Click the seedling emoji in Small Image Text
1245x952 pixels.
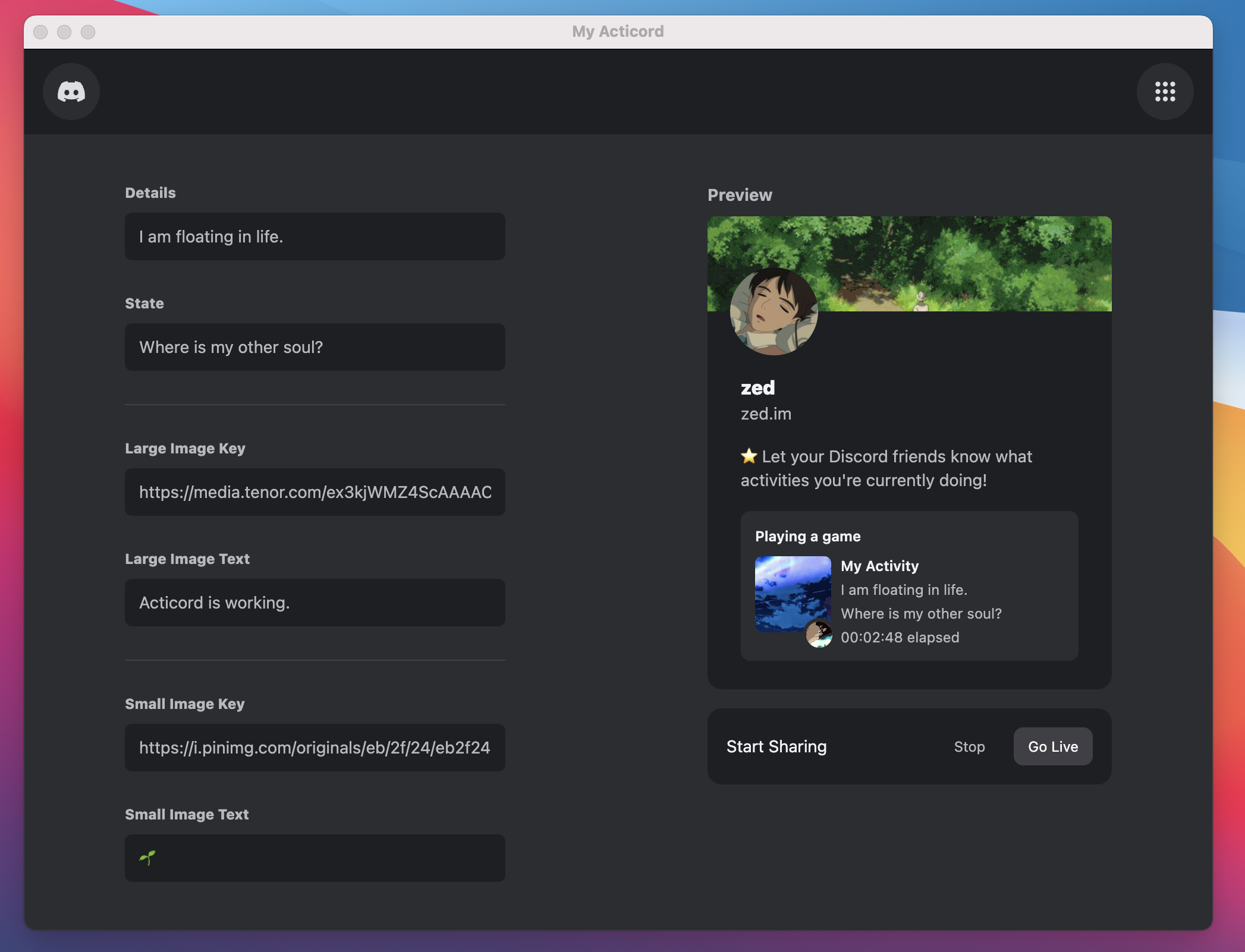point(147,858)
